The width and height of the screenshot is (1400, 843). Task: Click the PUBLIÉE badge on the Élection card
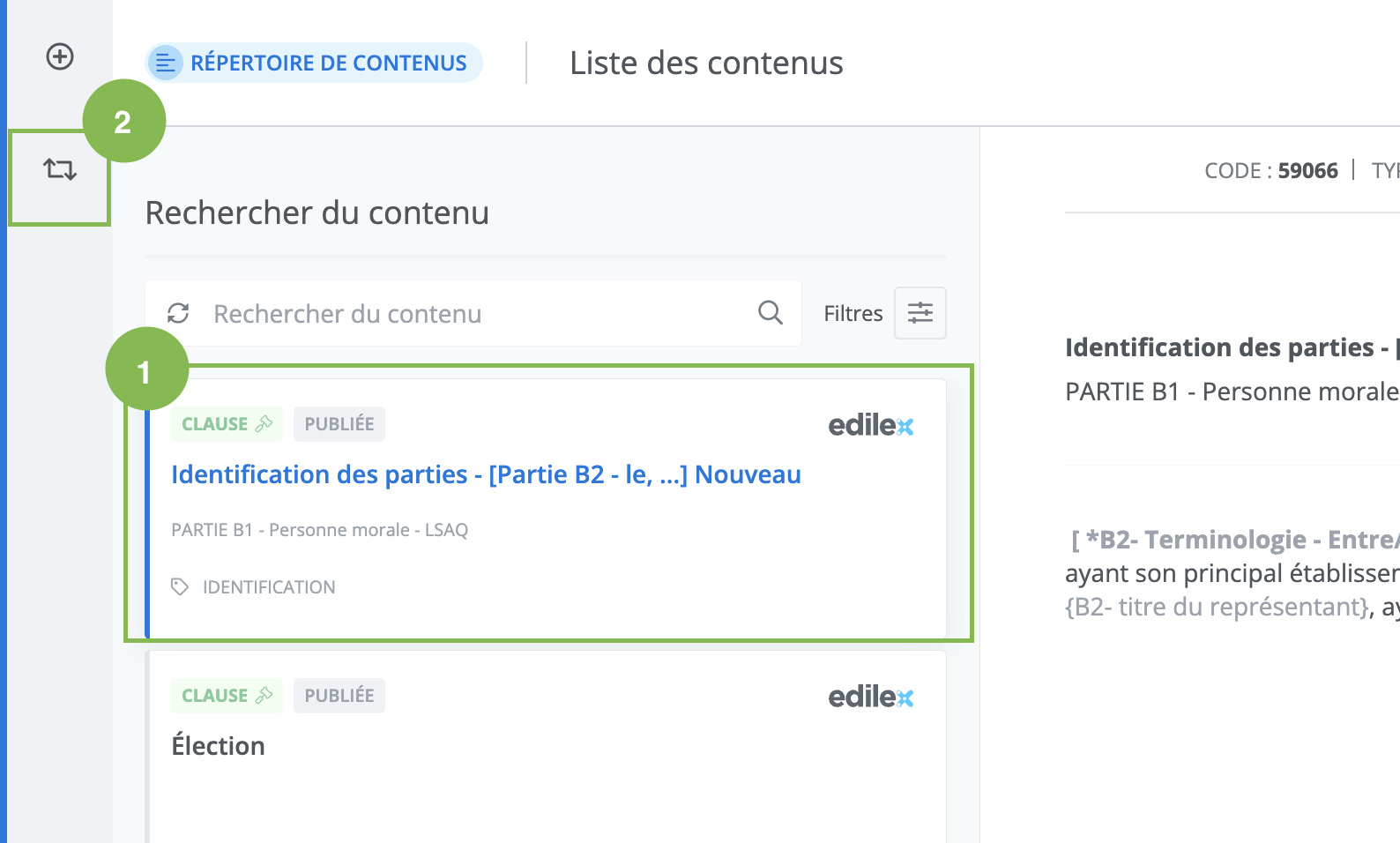pos(339,696)
